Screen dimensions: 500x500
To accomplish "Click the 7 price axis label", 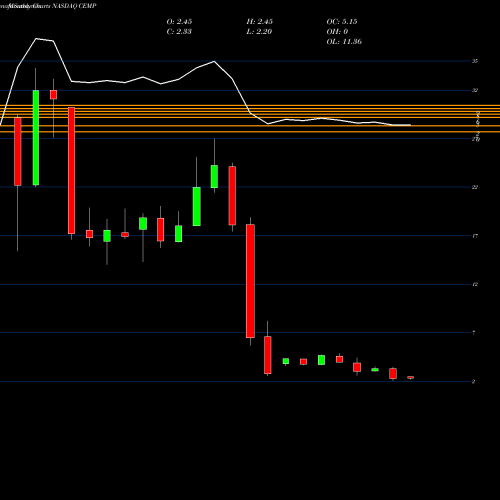I will click(474, 333).
